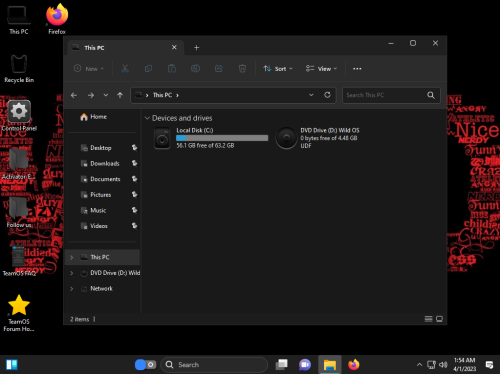Unpin Downloads from Quick access
The image size is (500, 374).
pos(134,163)
